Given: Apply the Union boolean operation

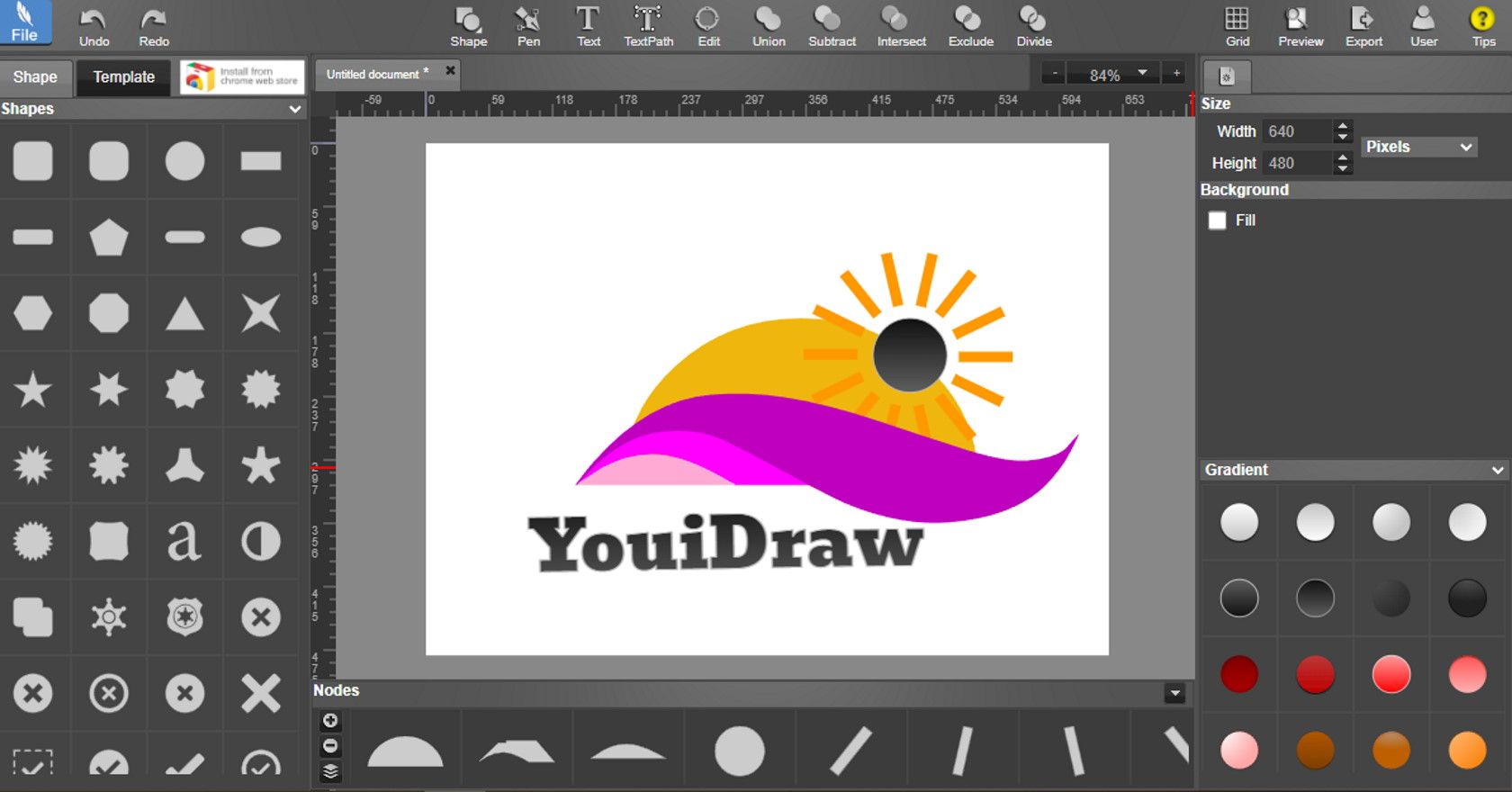Looking at the screenshot, I should pos(769,26).
